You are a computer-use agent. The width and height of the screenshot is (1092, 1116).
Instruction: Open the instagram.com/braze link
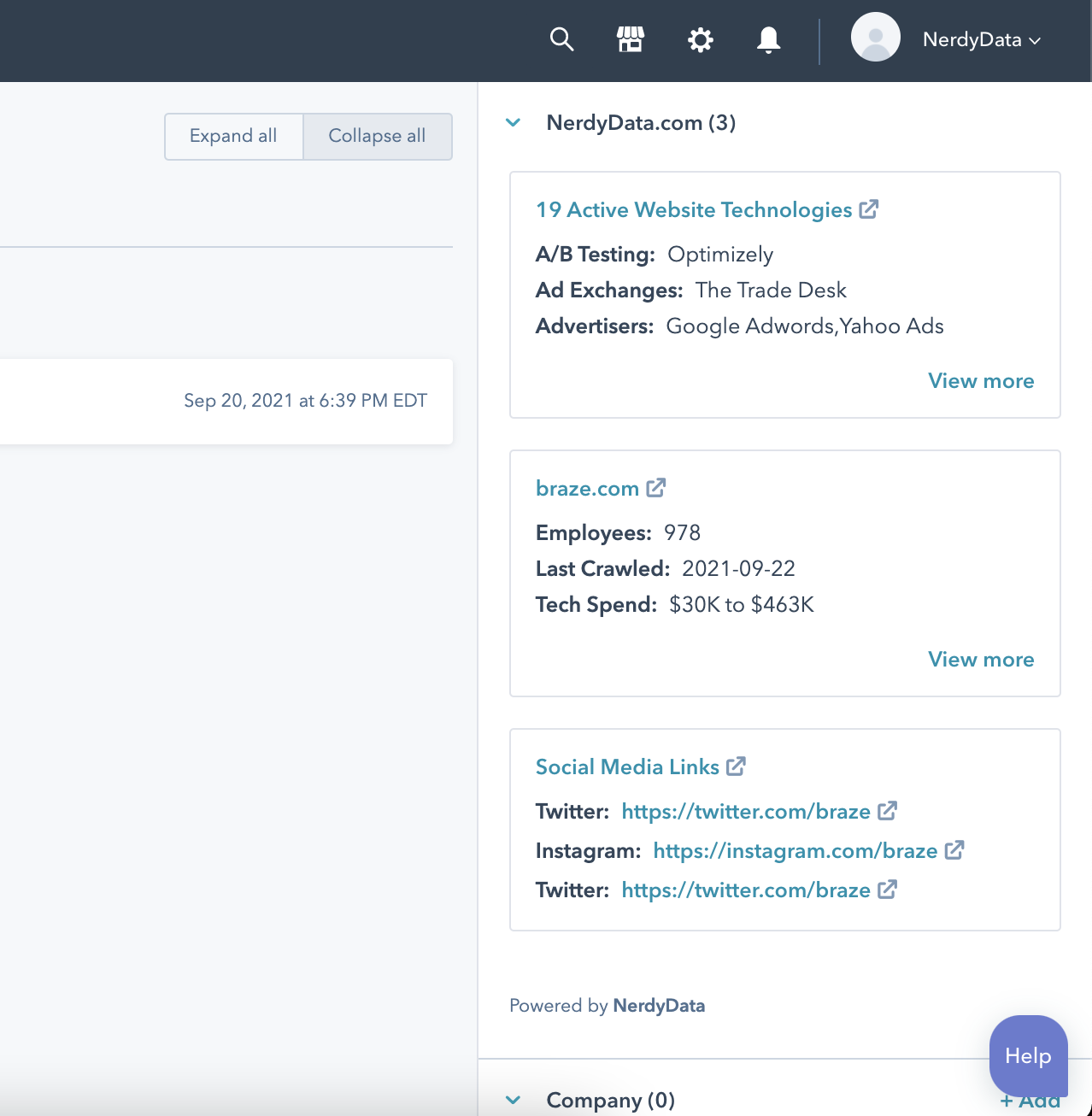tap(796, 851)
